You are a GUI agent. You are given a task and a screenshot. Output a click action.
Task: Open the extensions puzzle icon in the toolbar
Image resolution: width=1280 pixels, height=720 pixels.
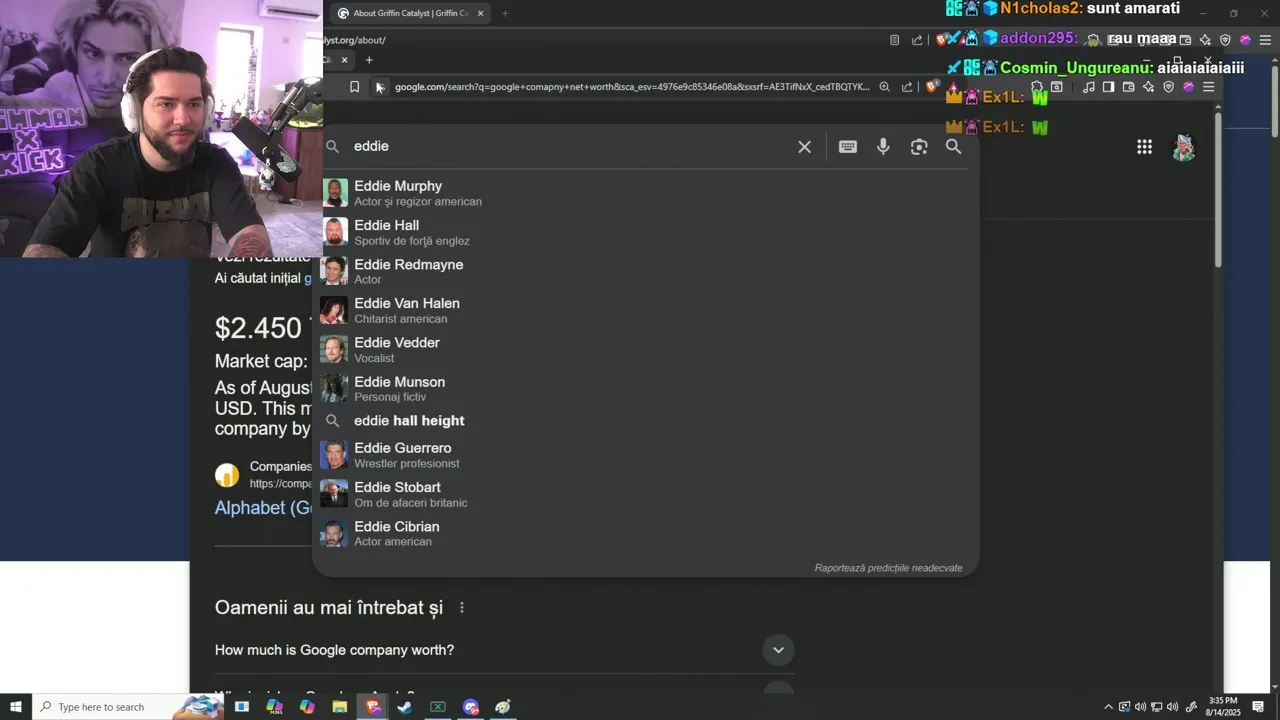[1037, 87]
